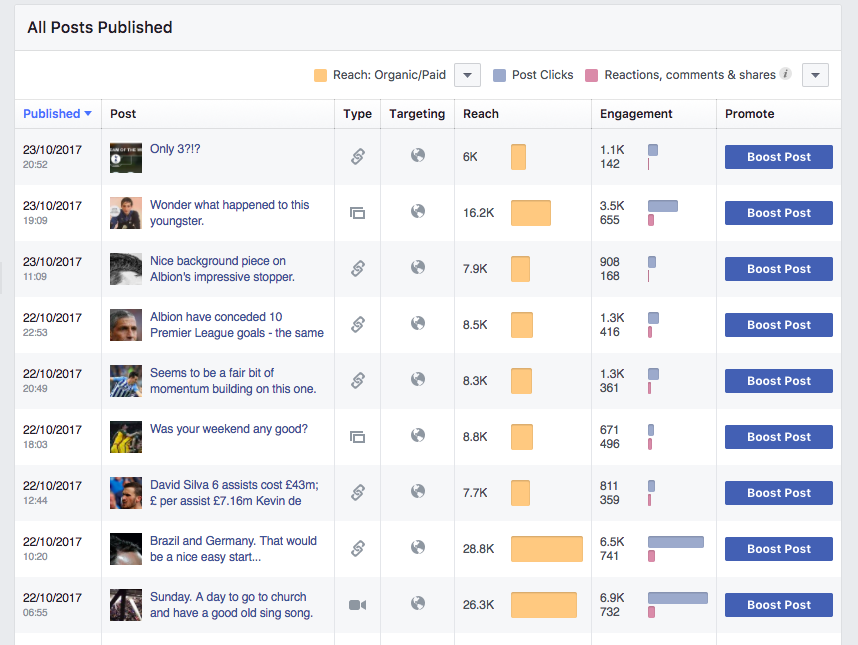Open the 'Nice background piece on Albion's' post link
Image resolution: width=858 pixels, height=645 pixels.
pyautogui.click(x=222, y=269)
